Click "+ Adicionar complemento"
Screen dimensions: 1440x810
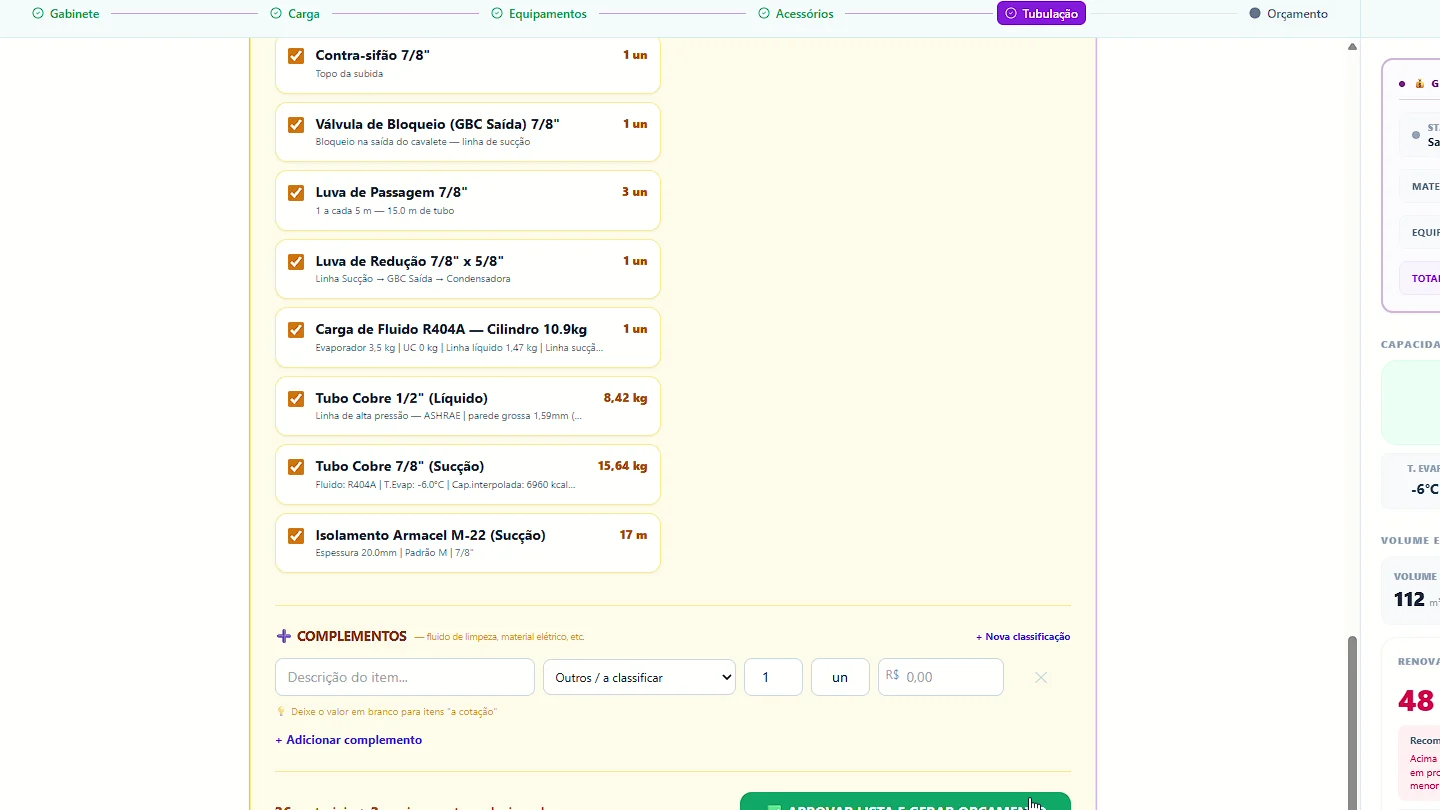349,740
